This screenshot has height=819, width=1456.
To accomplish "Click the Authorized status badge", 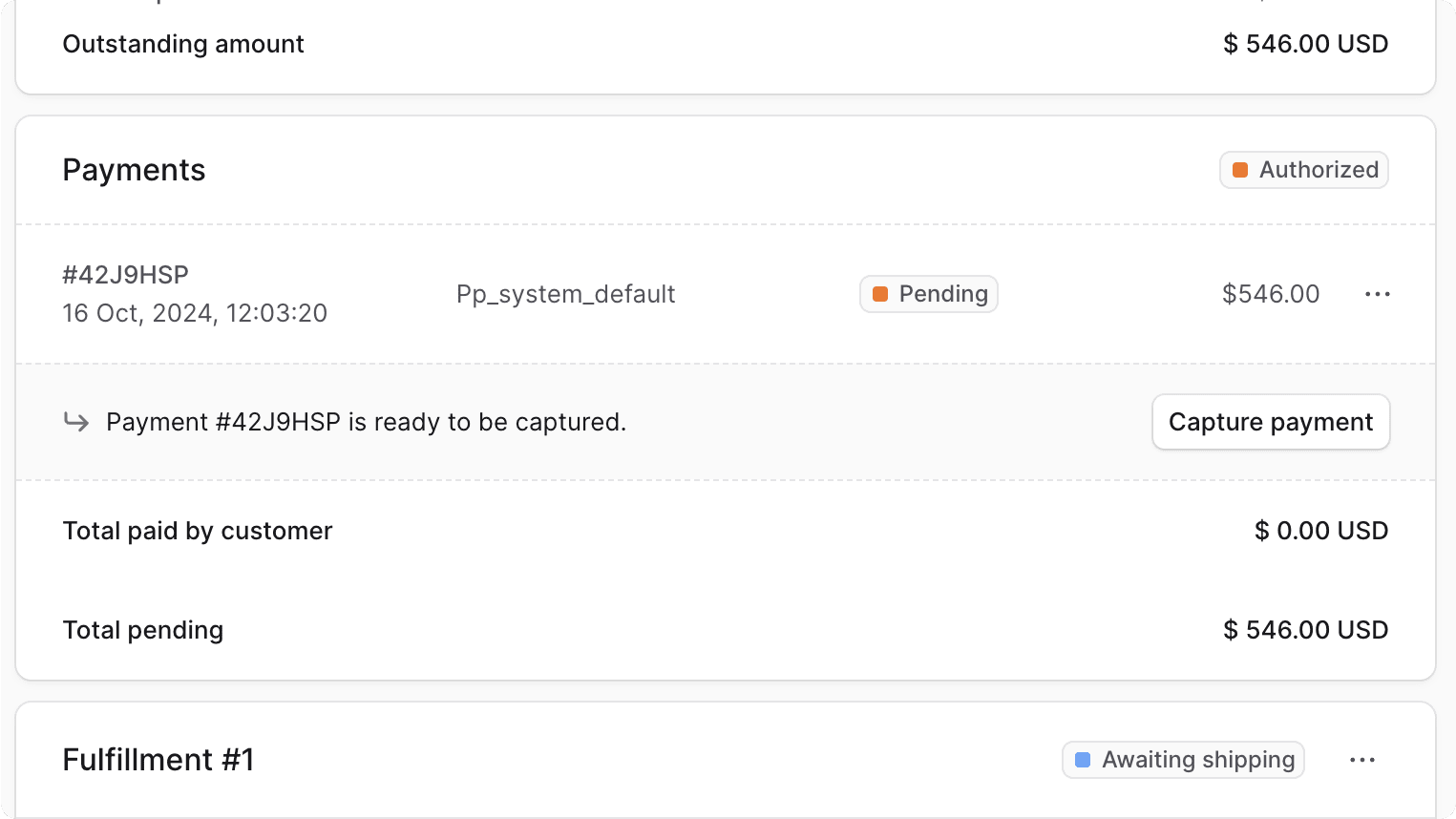I will (1304, 170).
